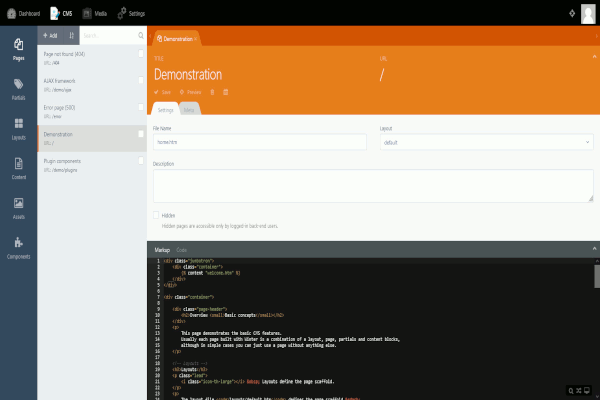Select the AJAX framework page checkbox
This screenshot has width=600, height=400.
pyautogui.click(x=141, y=81)
